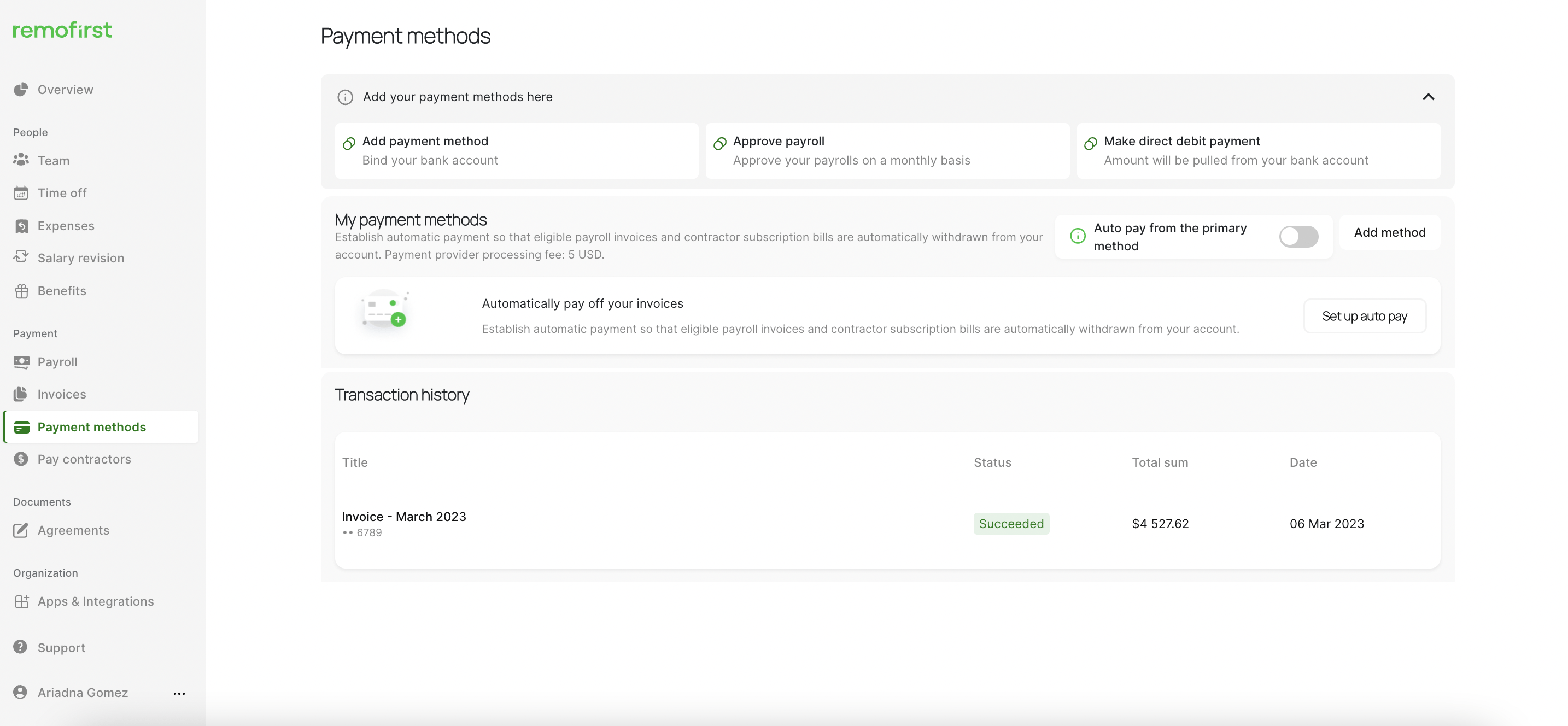The height and width of the screenshot is (726, 1568).
Task: Click the Benefits gift icon
Action: tap(21, 291)
